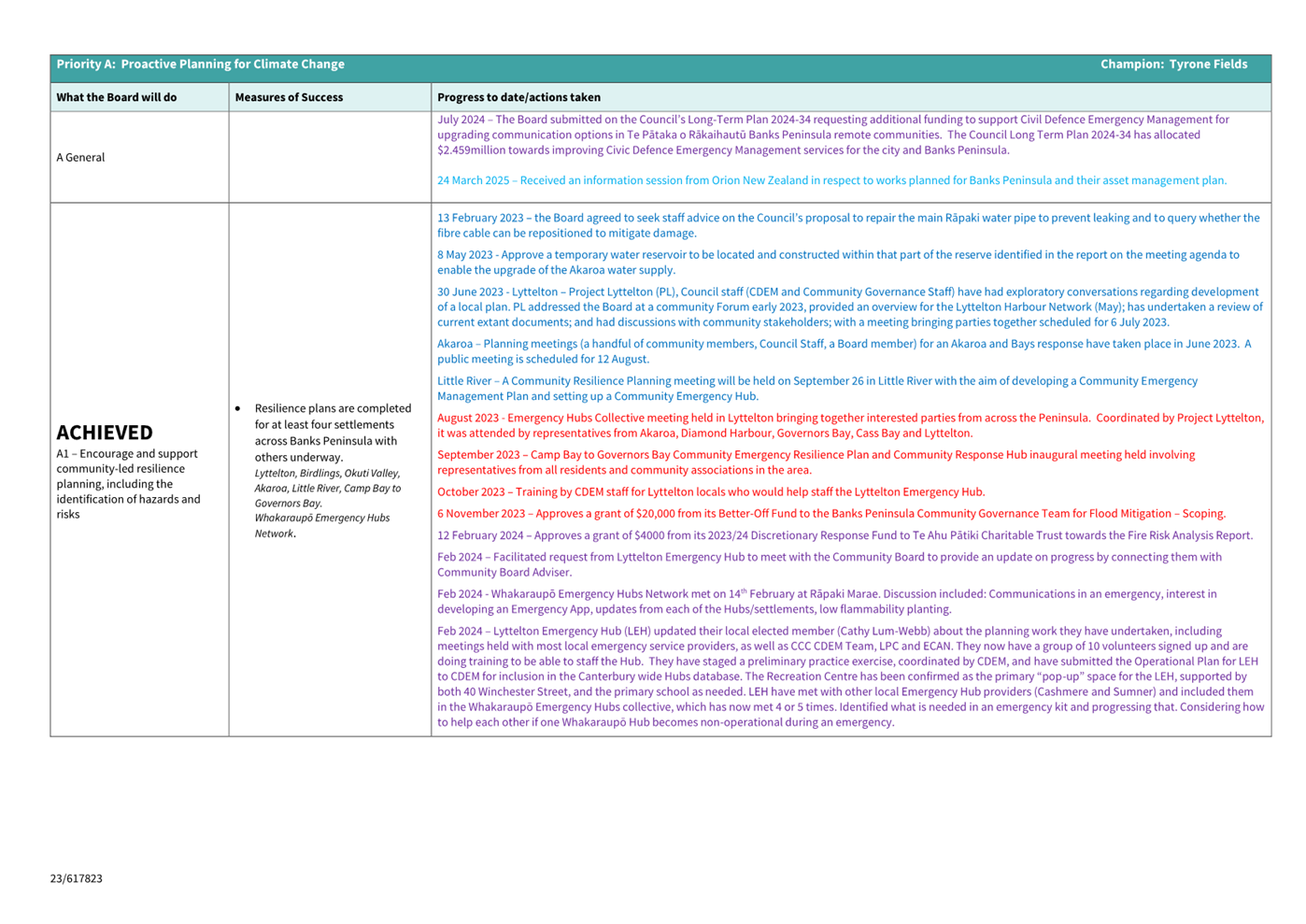Click the red August 2023 Emergency Hubs entry
The image size is (1306, 924).
pyautogui.click(x=849, y=425)
